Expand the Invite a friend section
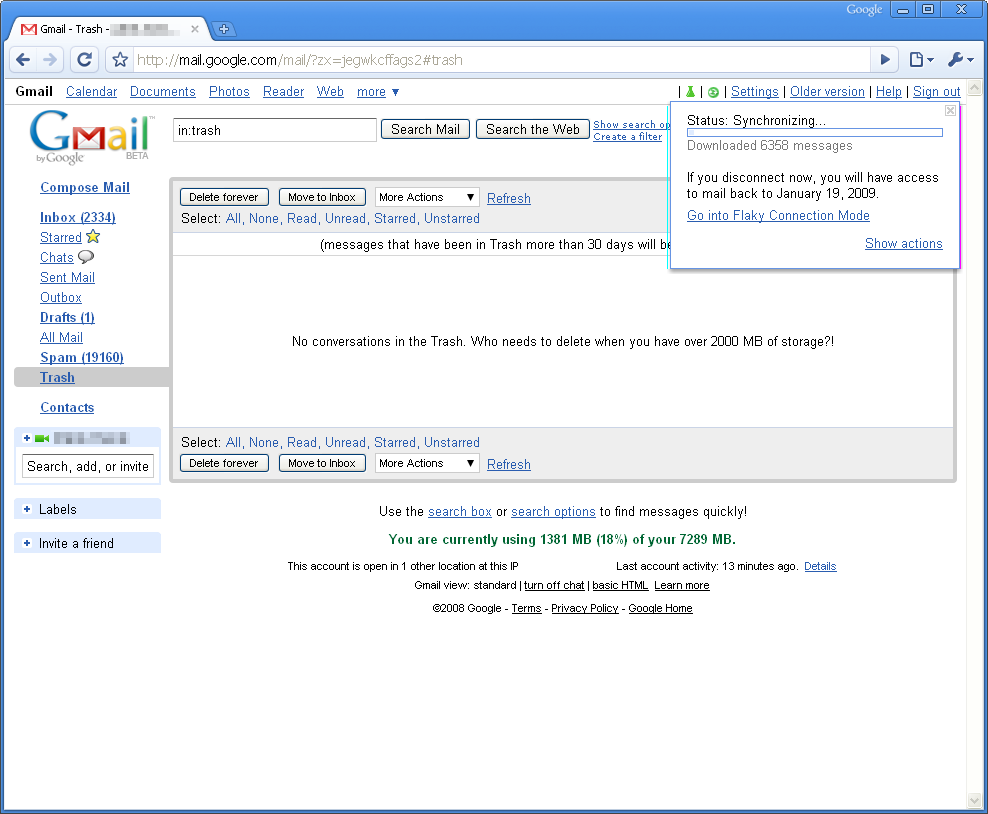The image size is (988, 814). pyautogui.click(x=26, y=543)
